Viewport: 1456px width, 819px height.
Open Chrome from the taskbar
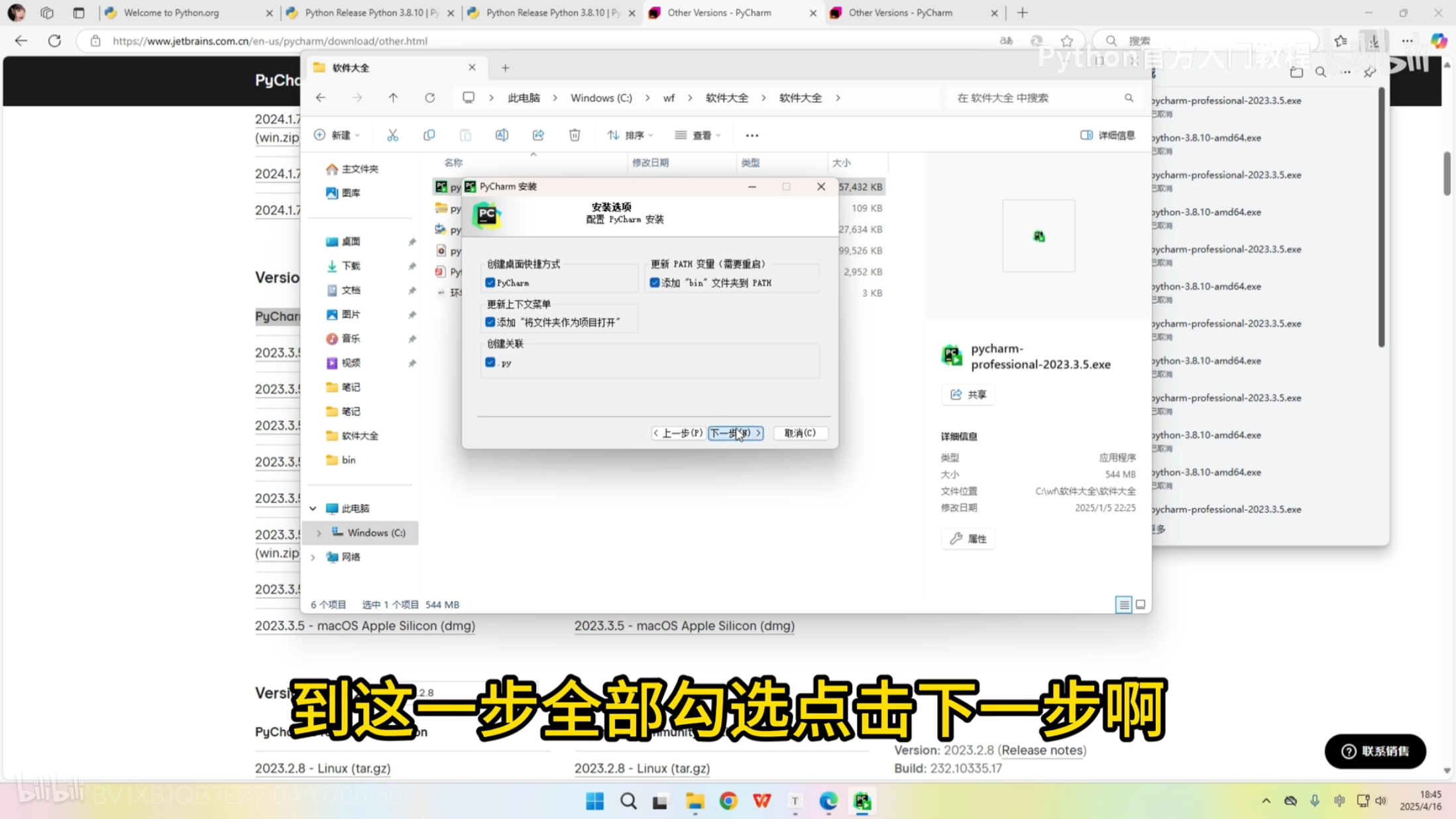click(x=728, y=801)
